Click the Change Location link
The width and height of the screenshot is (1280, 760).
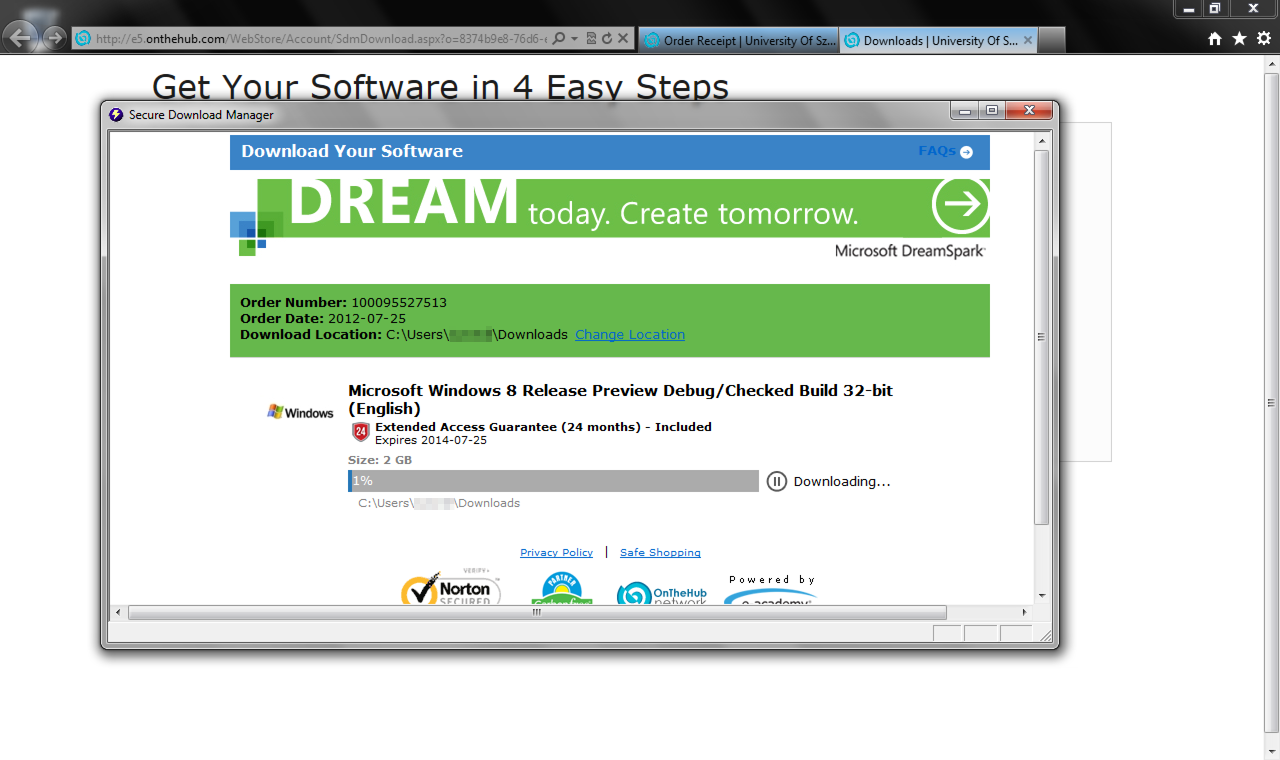(x=630, y=334)
